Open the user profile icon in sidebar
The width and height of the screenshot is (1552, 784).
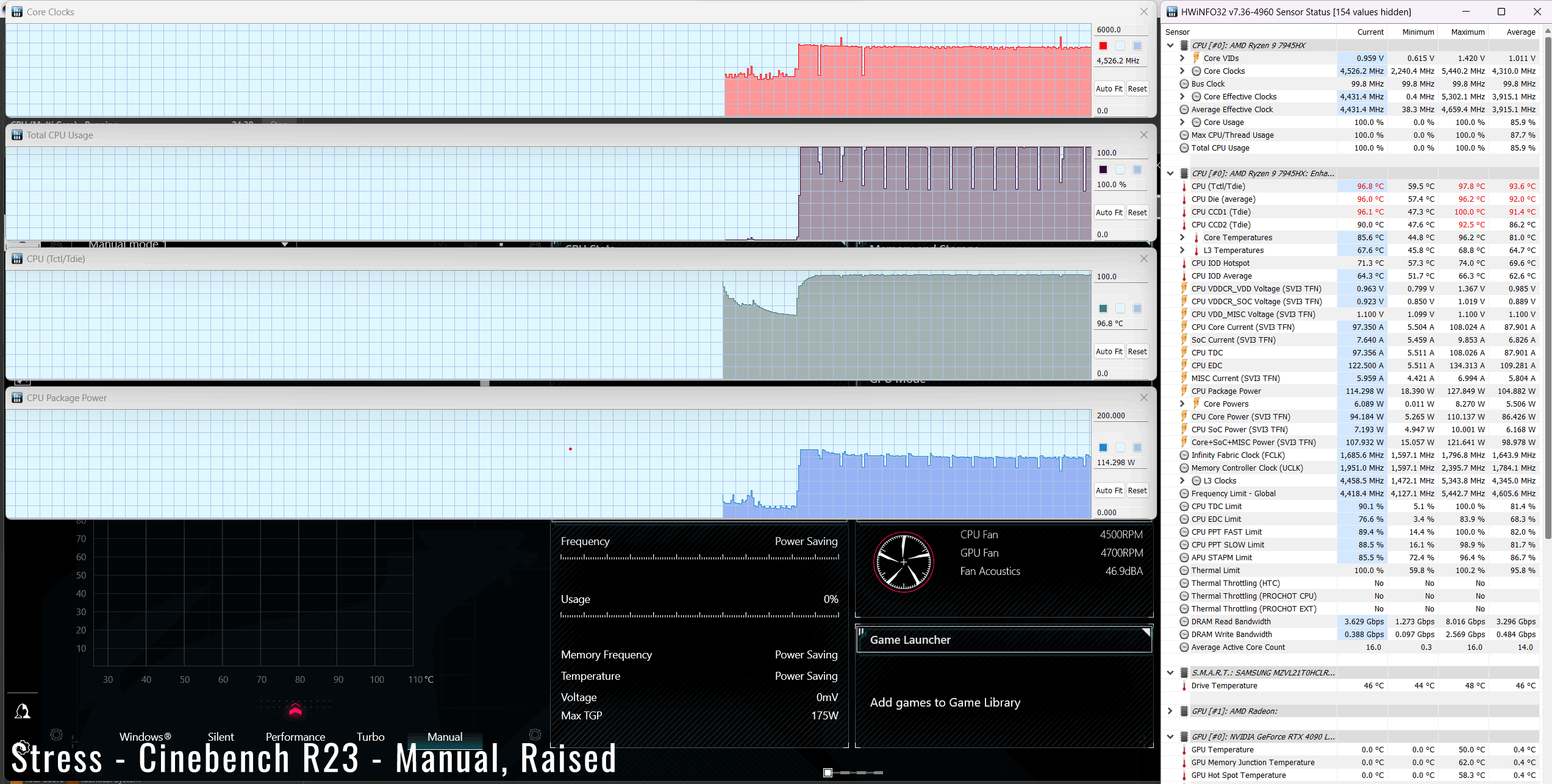pos(23,711)
